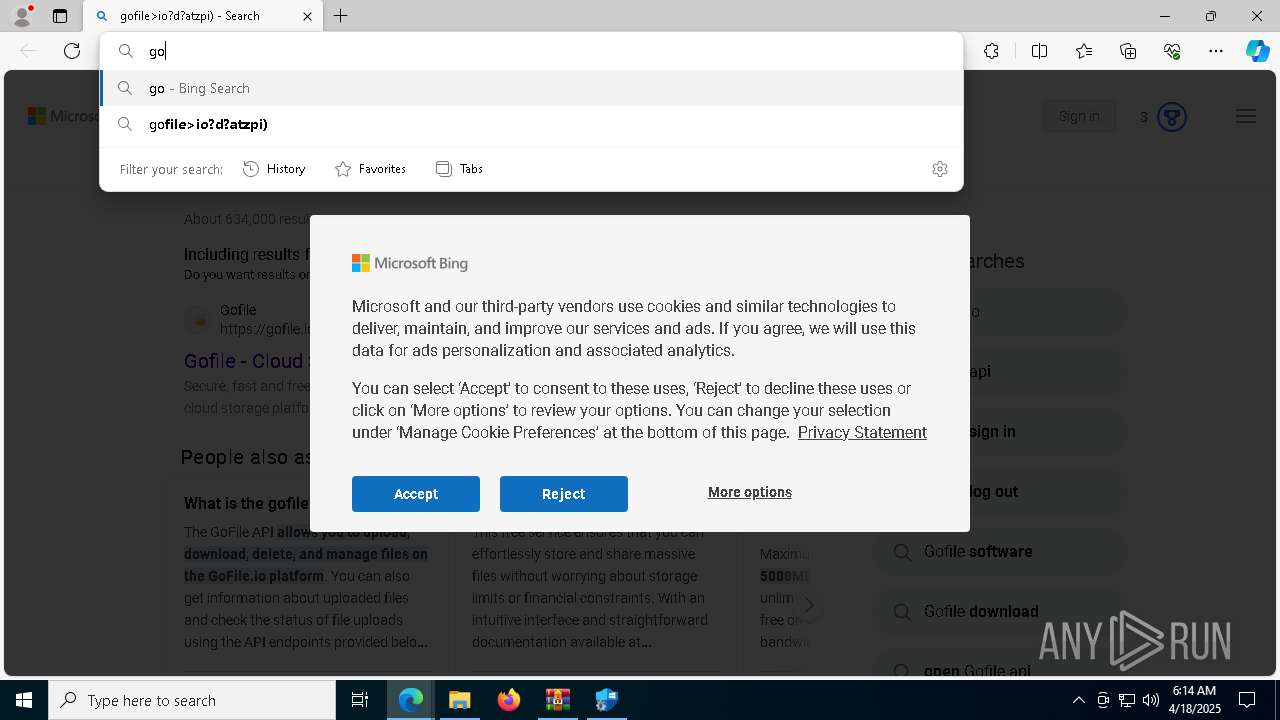Toggle split screen icon
The height and width of the screenshot is (720, 1280).
(x=1039, y=51)
